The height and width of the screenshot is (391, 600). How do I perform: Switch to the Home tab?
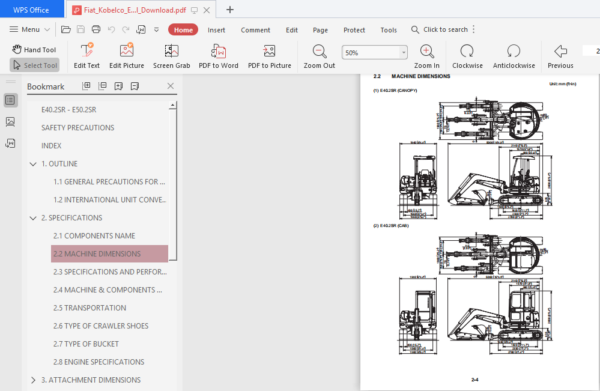click(x=183, y=30)
